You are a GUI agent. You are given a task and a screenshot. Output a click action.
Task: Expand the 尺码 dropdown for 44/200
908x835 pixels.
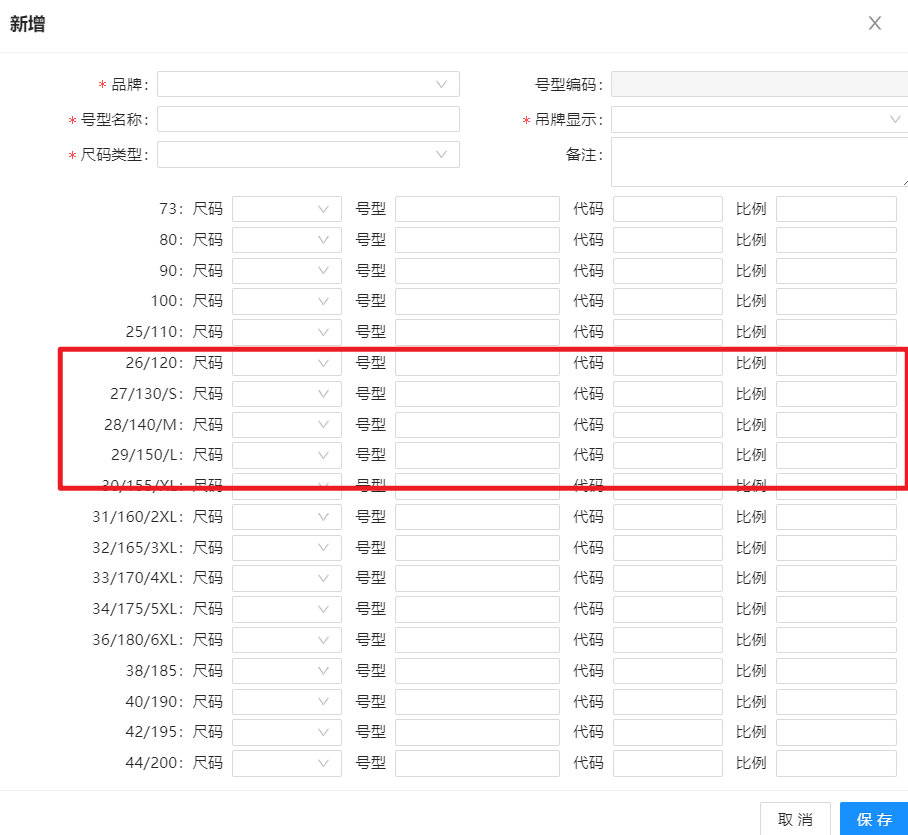pyautogui.click(x=286, y=763)
